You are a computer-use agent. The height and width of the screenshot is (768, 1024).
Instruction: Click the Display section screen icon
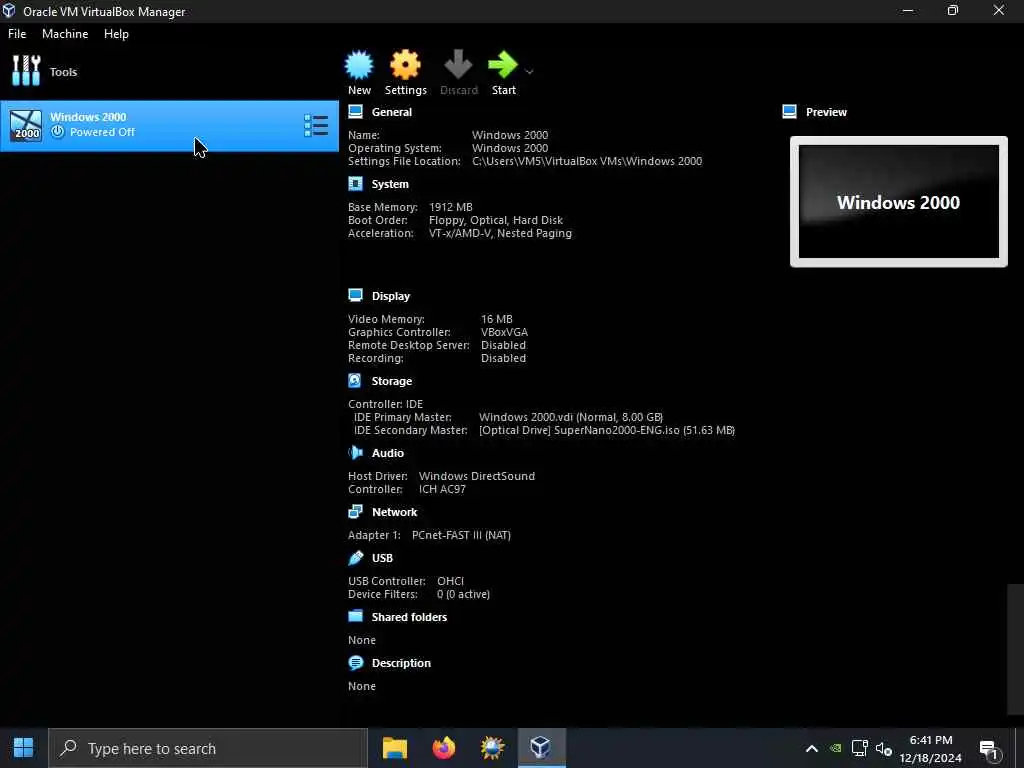tap(355, 295)
